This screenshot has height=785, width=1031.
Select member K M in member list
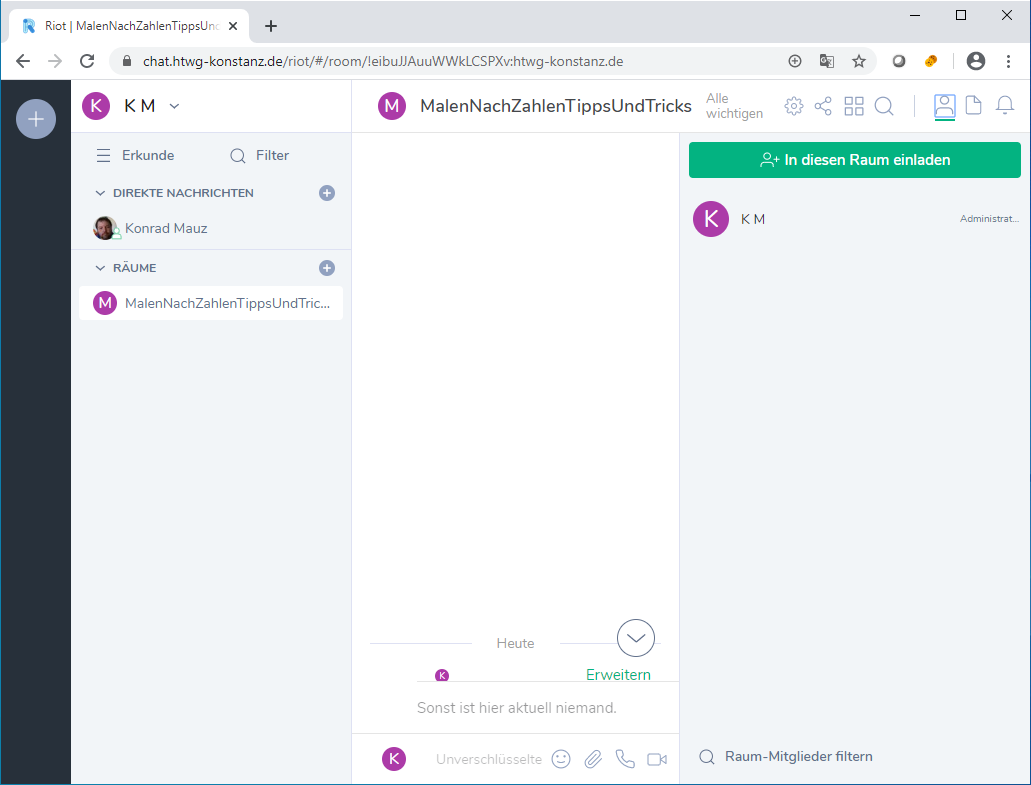pyautogui.click(x=855, y=219)
